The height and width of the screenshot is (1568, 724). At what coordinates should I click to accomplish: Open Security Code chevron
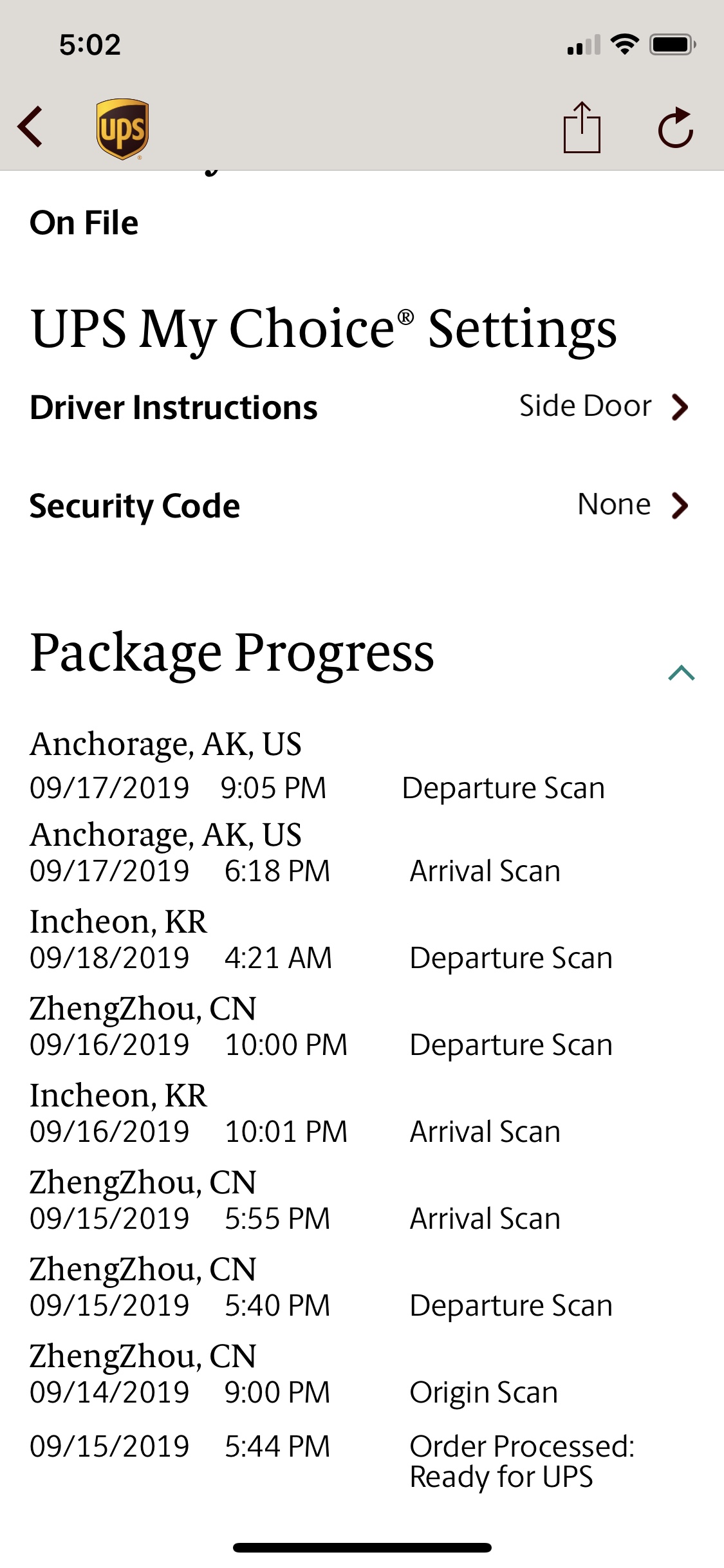(680, 505)
